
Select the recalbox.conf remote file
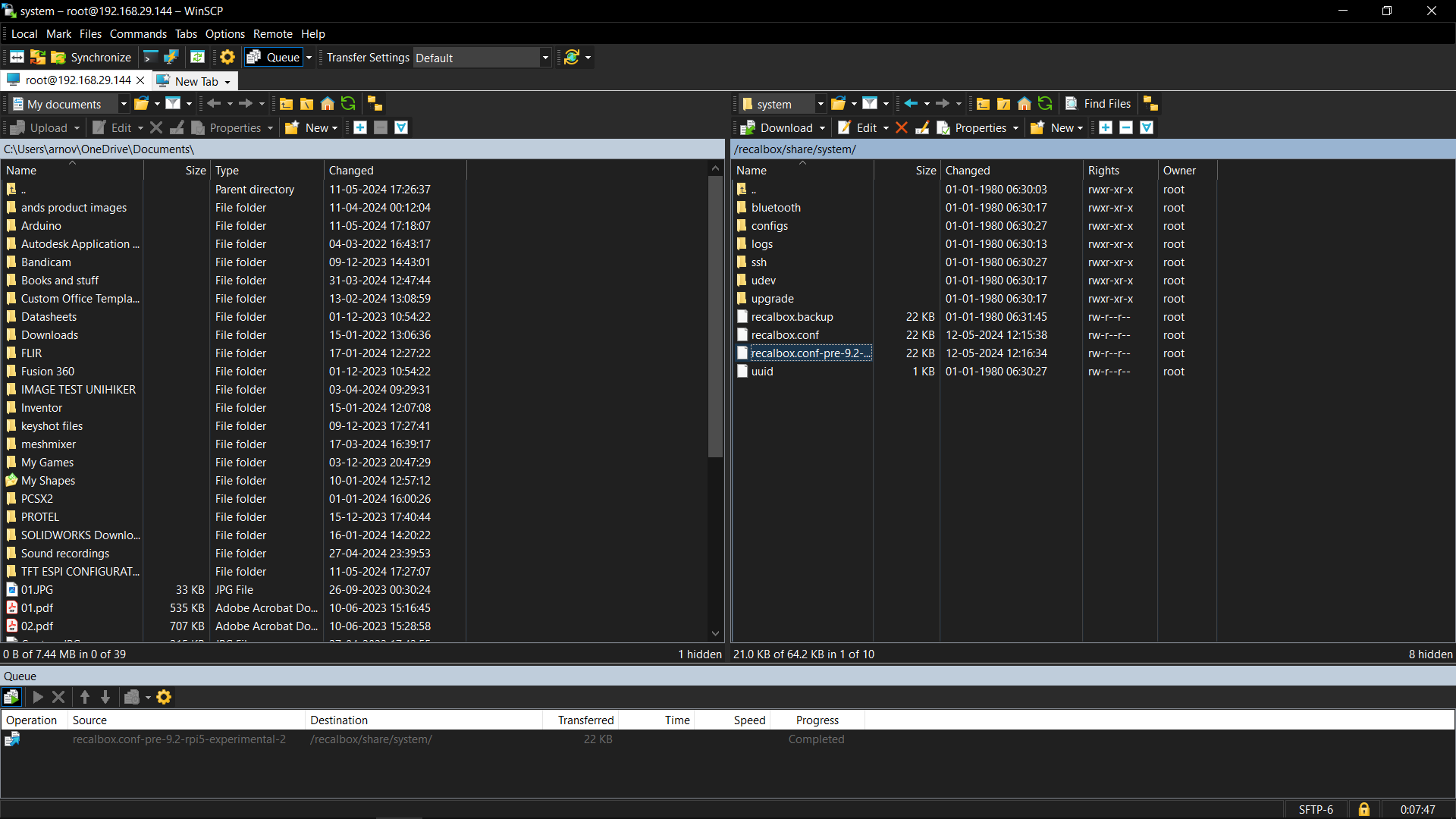[785, 335]
